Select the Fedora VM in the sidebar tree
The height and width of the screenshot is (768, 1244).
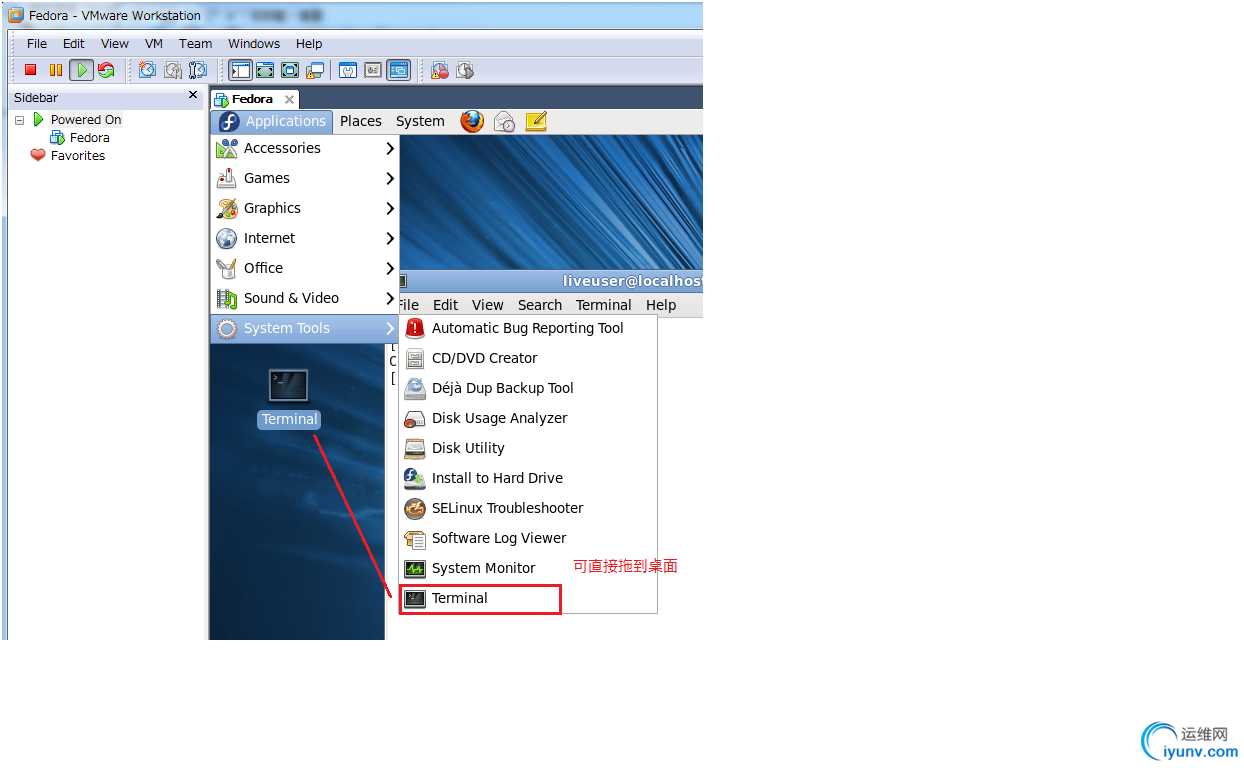(90, 138)
